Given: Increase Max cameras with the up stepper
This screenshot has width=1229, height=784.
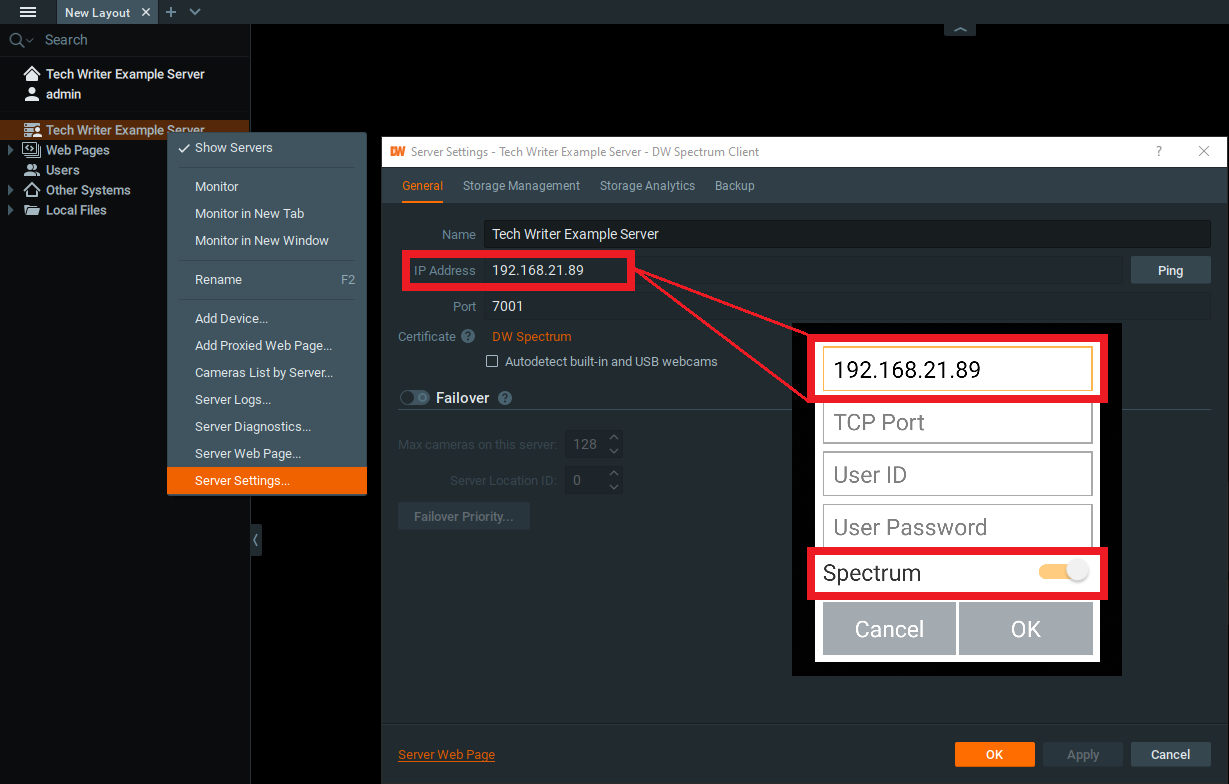Looking at the screenshot, I should (x=614, y=437).
